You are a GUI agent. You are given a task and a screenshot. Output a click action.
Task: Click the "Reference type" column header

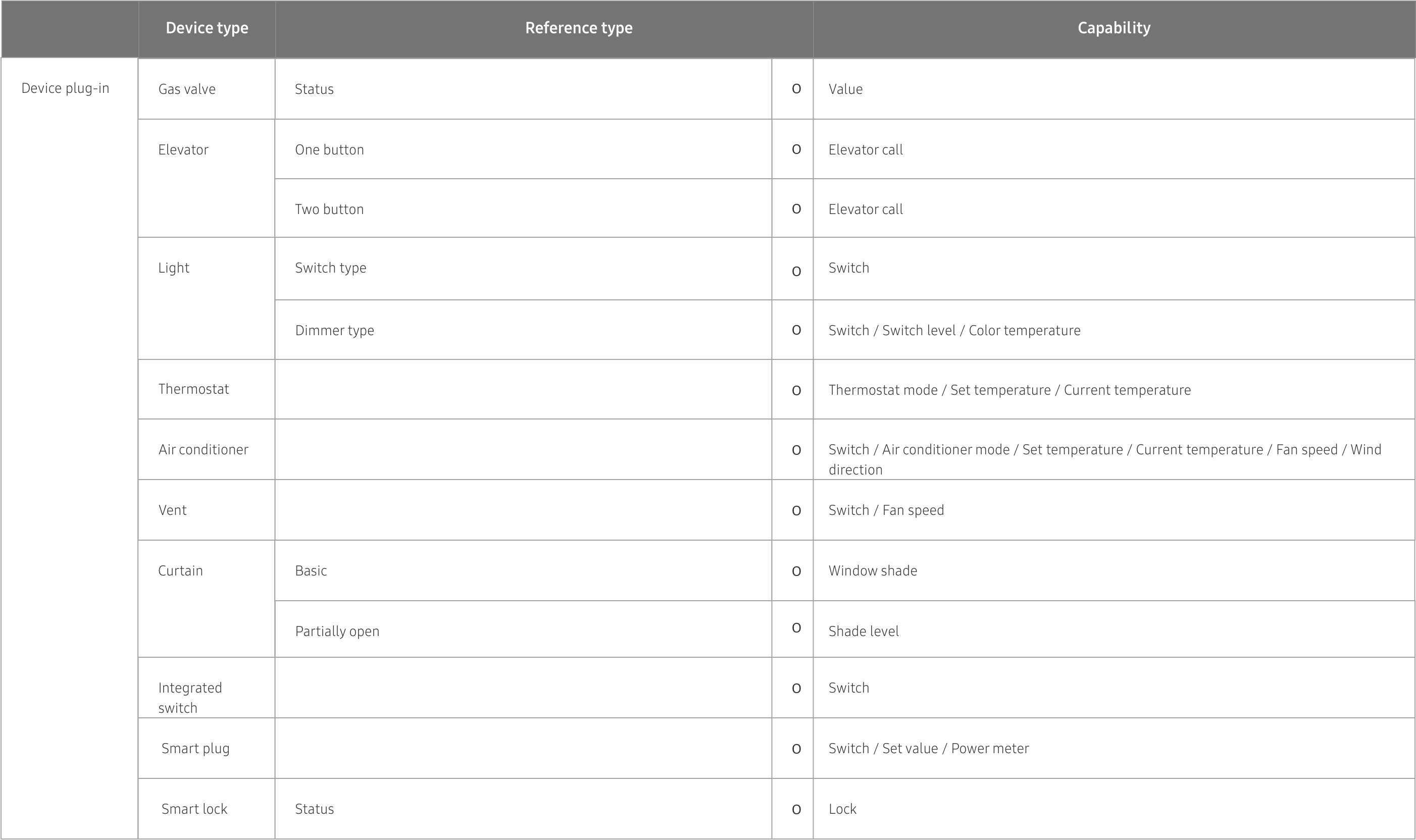(x=579, y=28)
